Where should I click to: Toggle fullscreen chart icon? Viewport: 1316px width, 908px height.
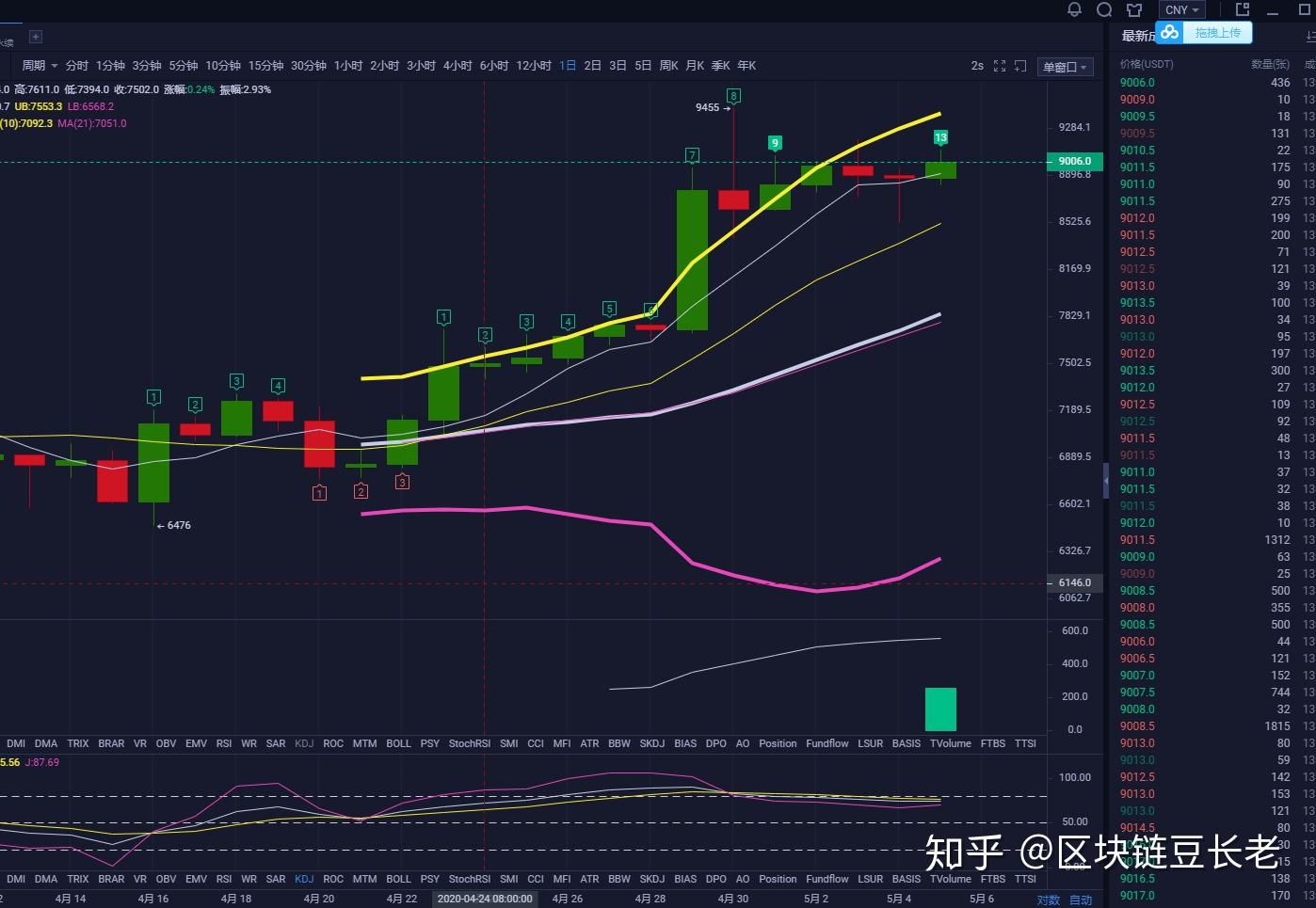point(1000,66)
